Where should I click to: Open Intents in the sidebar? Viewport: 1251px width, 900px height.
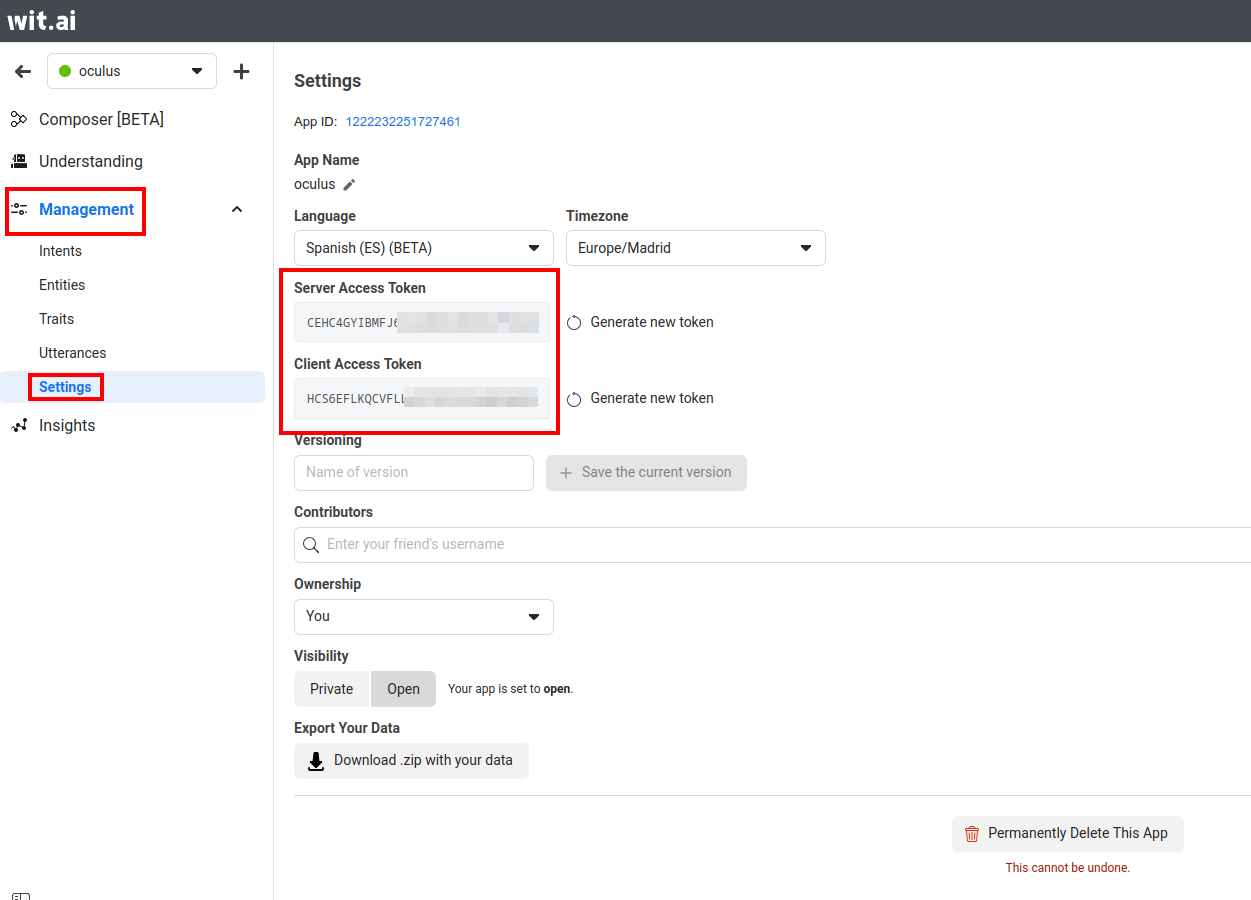[x=61, y=251]
